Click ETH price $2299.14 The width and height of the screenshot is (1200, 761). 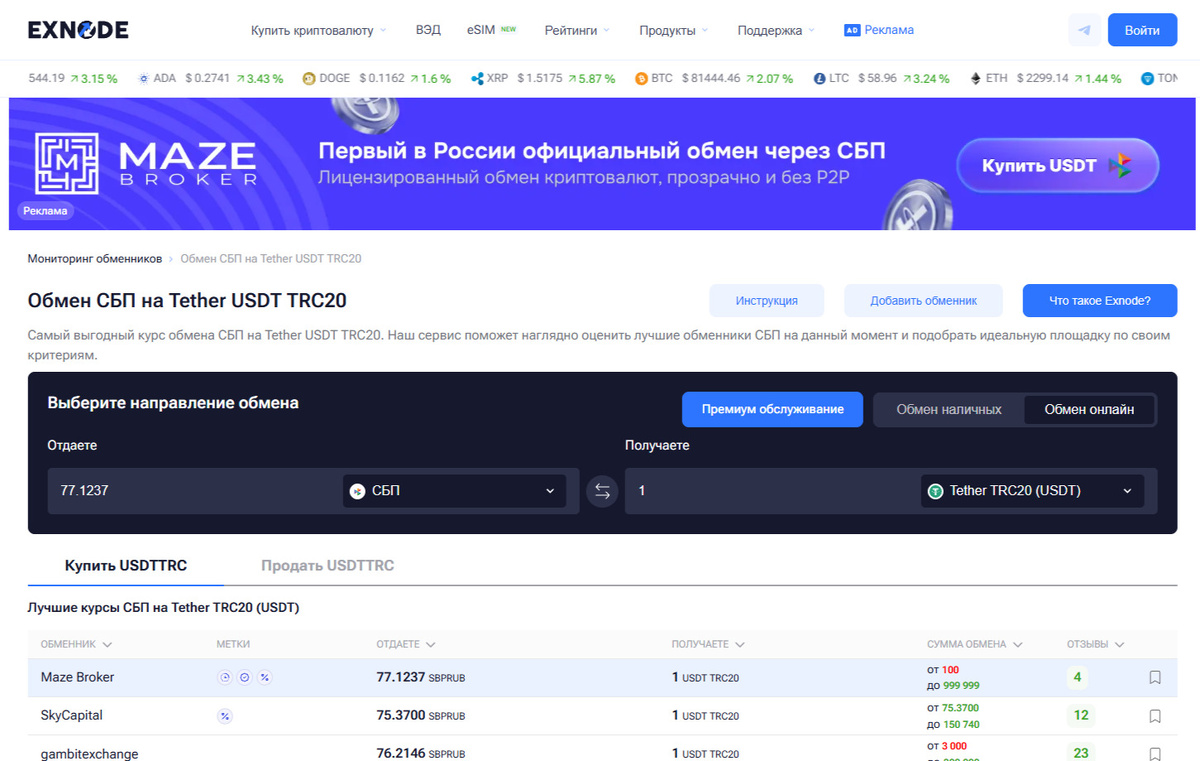[x=1043, y=78]
